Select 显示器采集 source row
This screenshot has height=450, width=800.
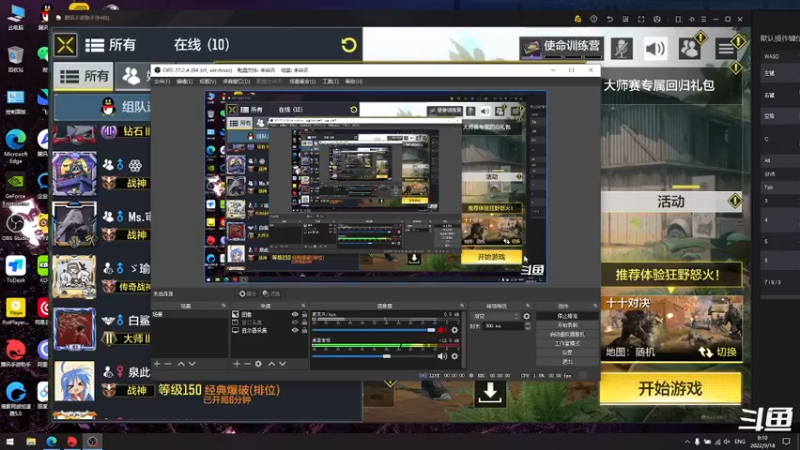coord(269,331)
